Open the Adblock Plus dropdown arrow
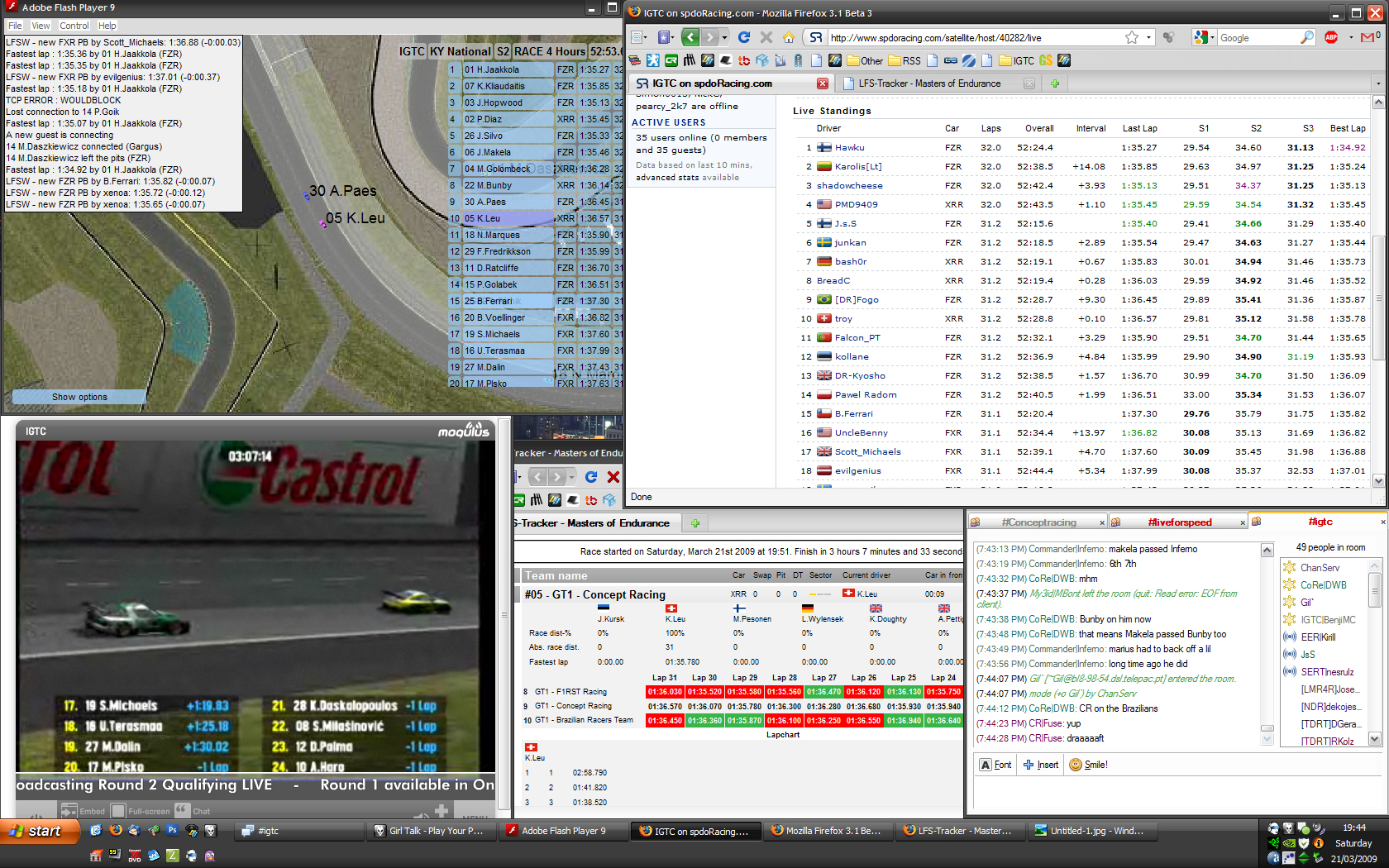Screen dimensions: 1389x868 click(x=1351, y=37)
